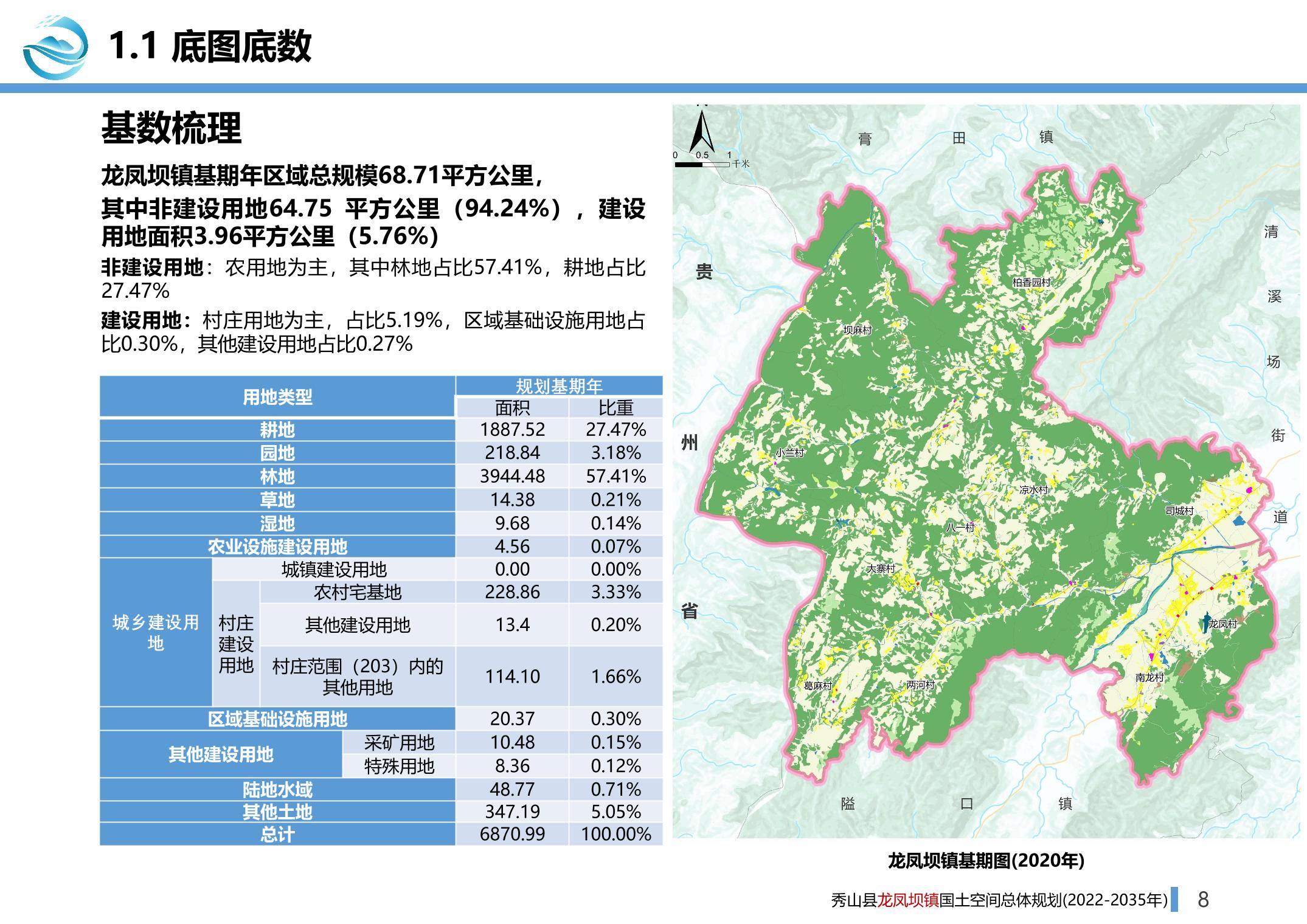Click the 规划基期年 column header
1307x924 pixels.
click(558, 386)
